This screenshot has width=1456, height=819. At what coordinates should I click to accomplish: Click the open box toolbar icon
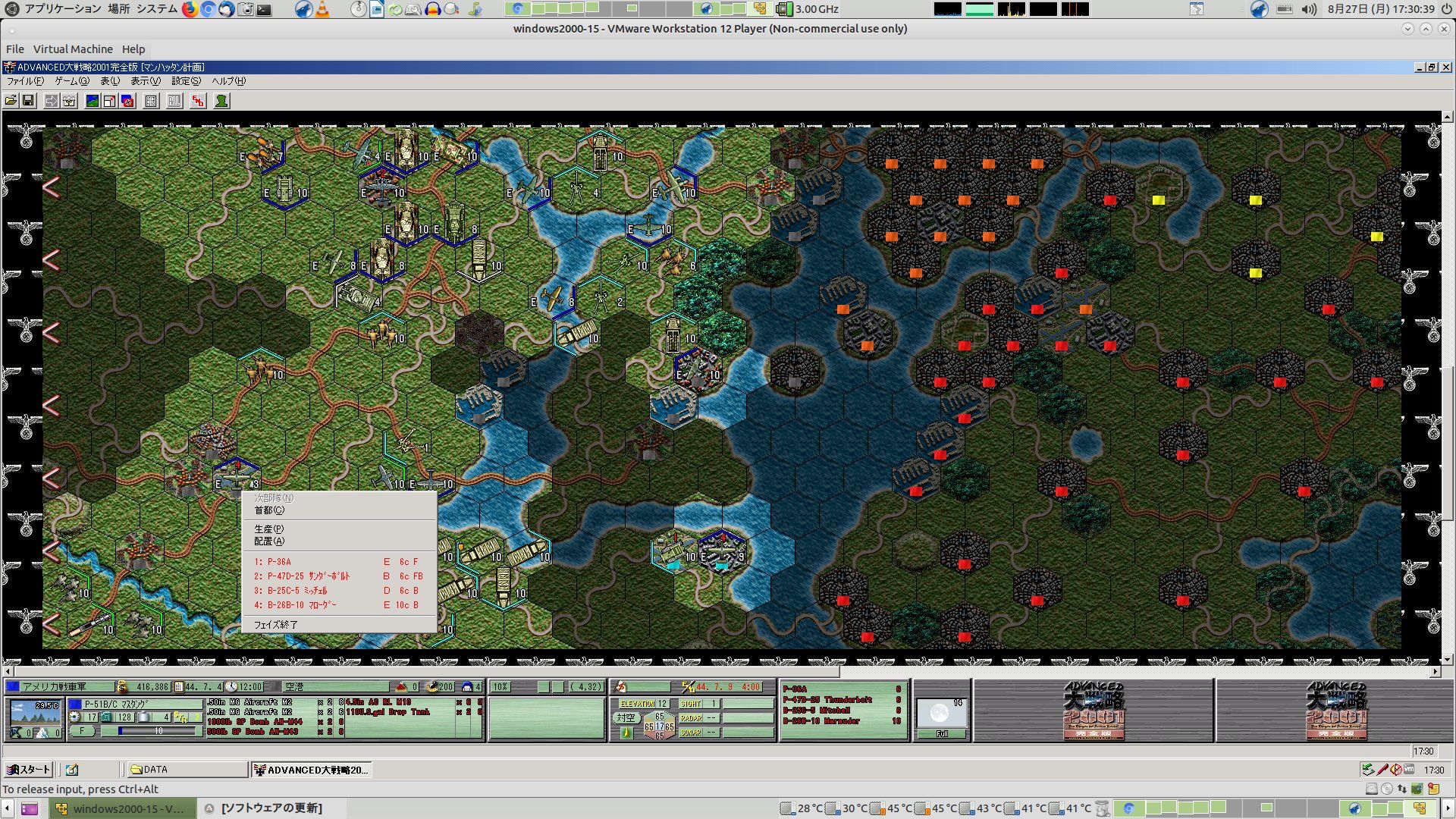[x=69, y=101]
